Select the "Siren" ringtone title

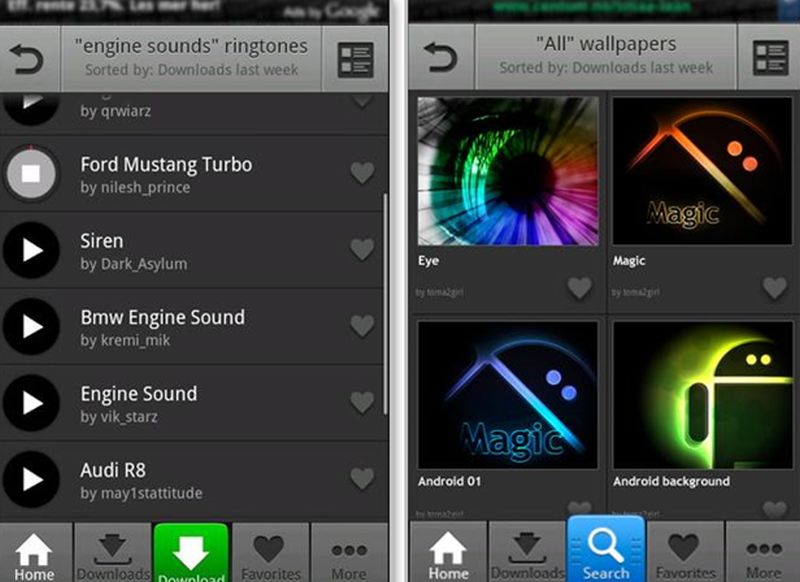pos(102,241)
